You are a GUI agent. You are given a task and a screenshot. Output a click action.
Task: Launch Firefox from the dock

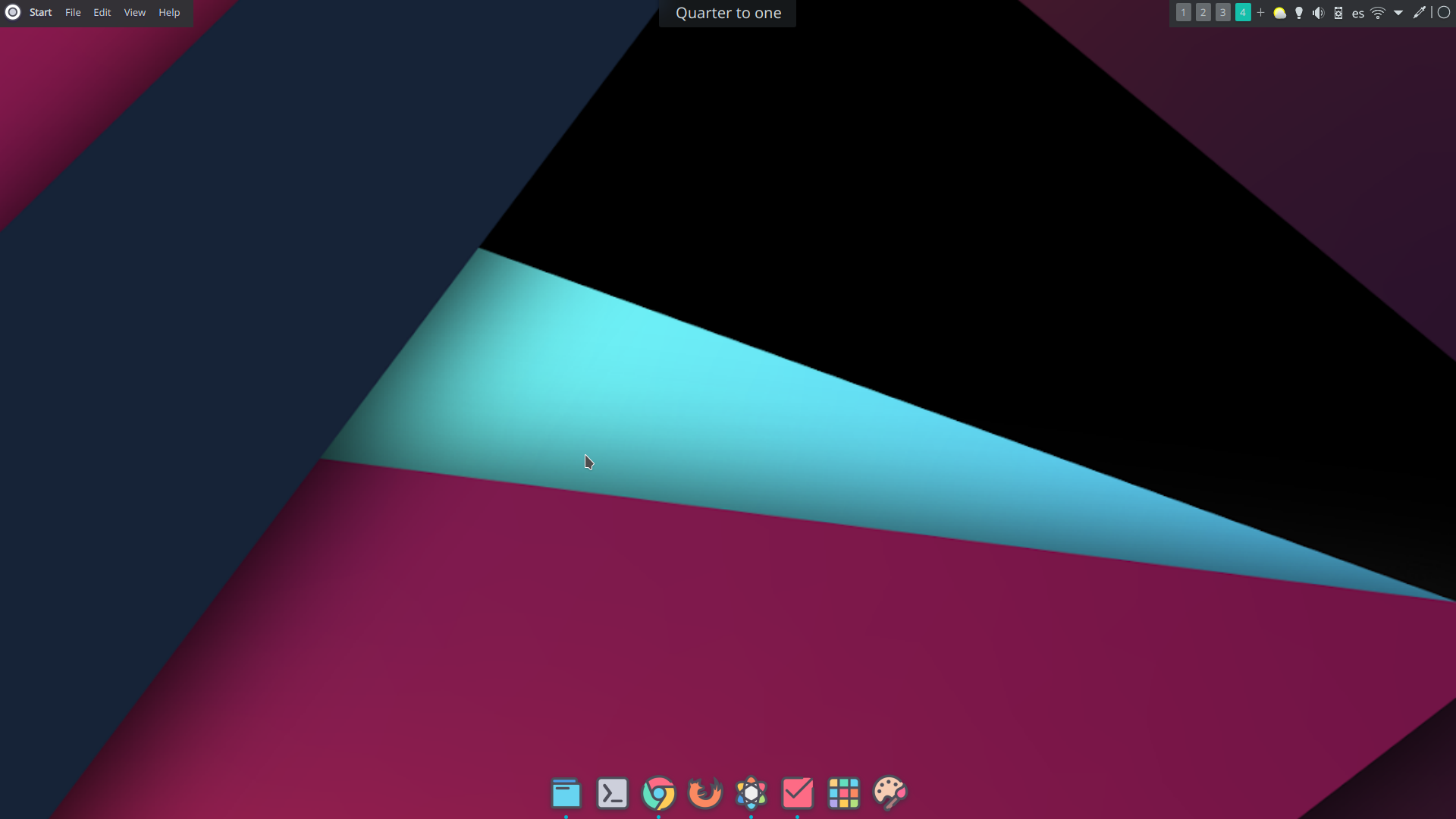[704, 793]
